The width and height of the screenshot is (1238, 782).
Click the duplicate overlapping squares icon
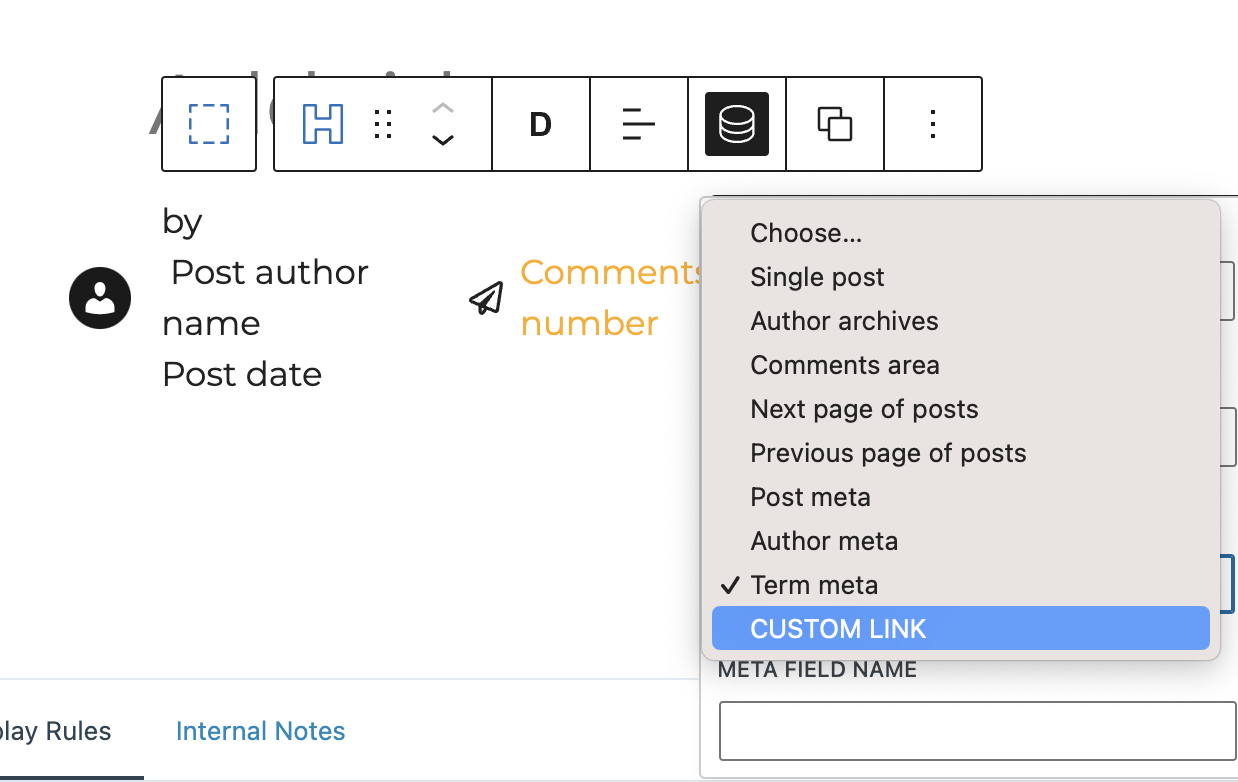point(835,124)
